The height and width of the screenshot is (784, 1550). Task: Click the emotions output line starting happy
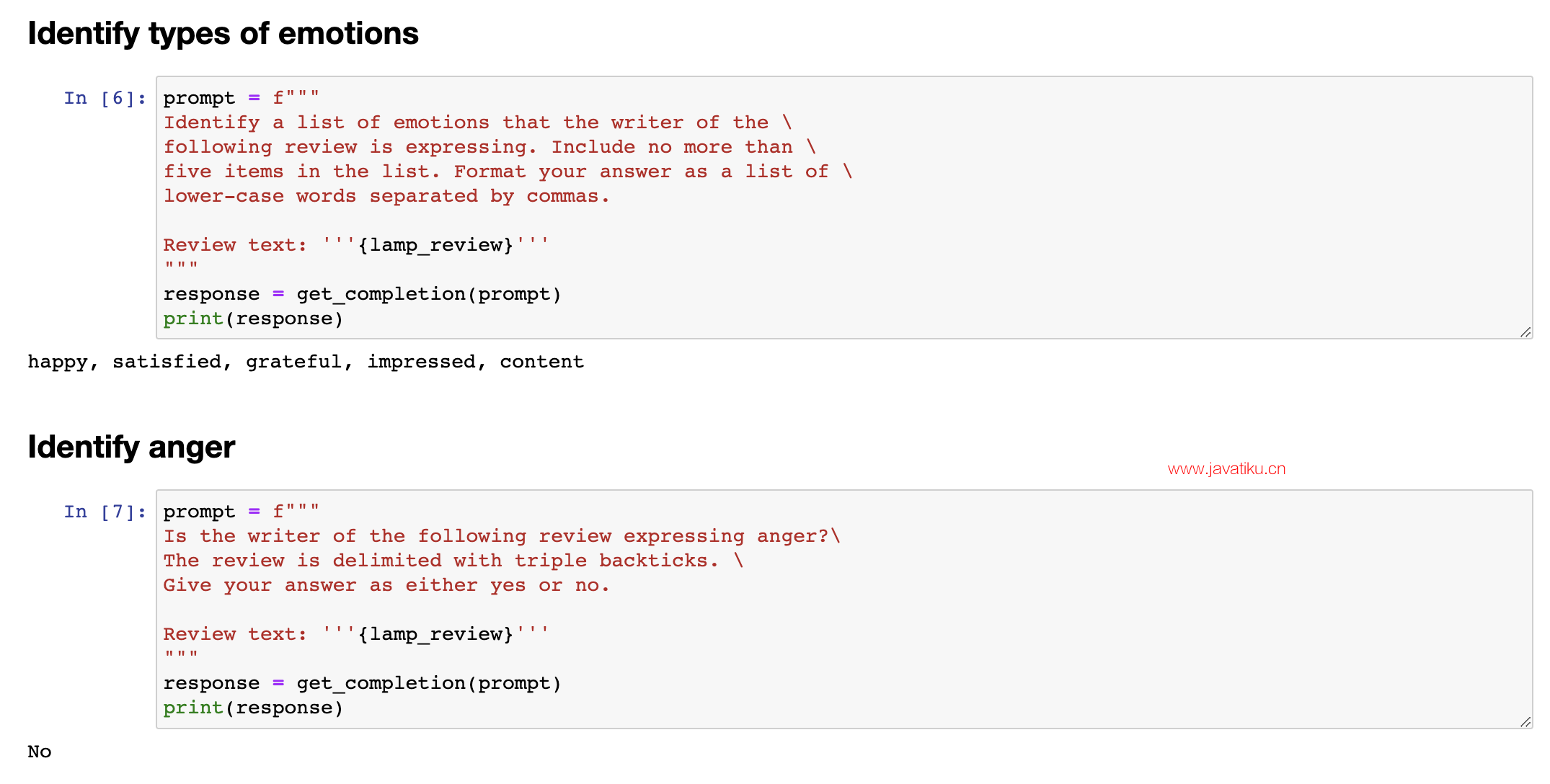306,362
